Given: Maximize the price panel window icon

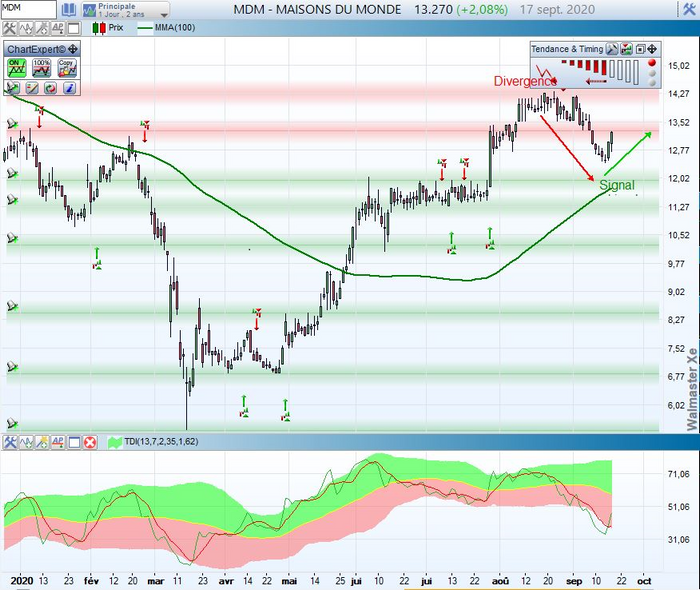Looking at the screenshot, I should 74,28.
